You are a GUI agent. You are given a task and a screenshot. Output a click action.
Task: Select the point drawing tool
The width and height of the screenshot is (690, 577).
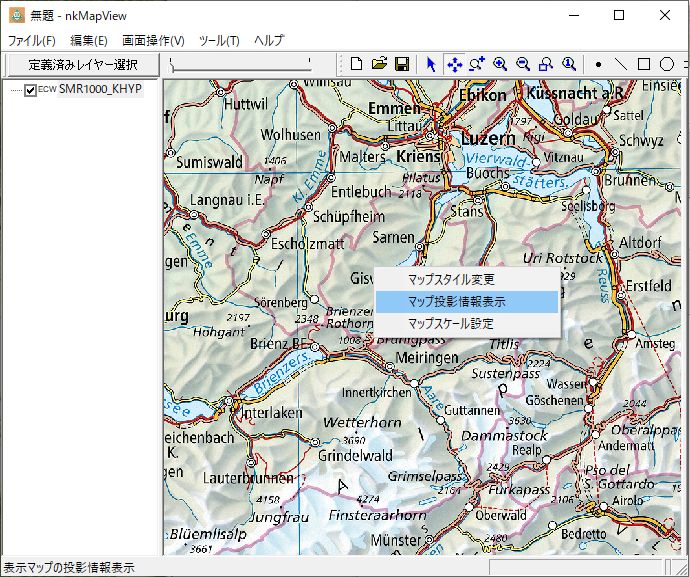point(598,64)
